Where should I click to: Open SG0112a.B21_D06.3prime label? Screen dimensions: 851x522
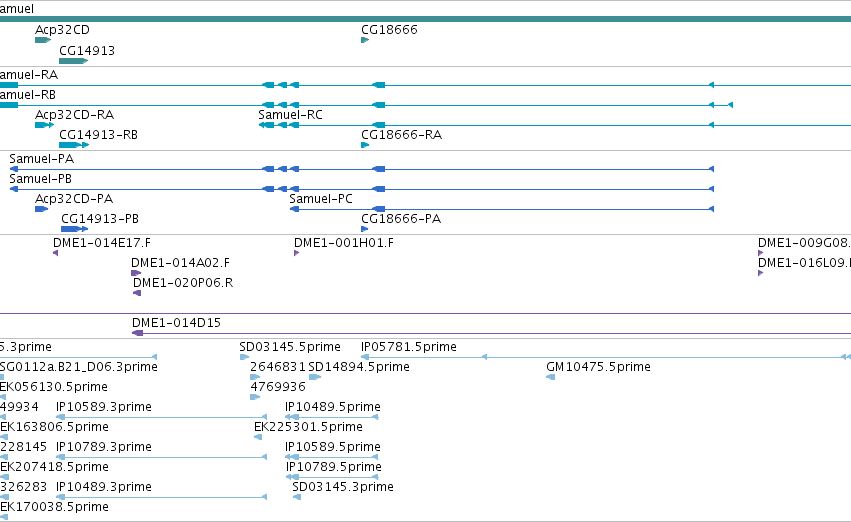point(79,367)
